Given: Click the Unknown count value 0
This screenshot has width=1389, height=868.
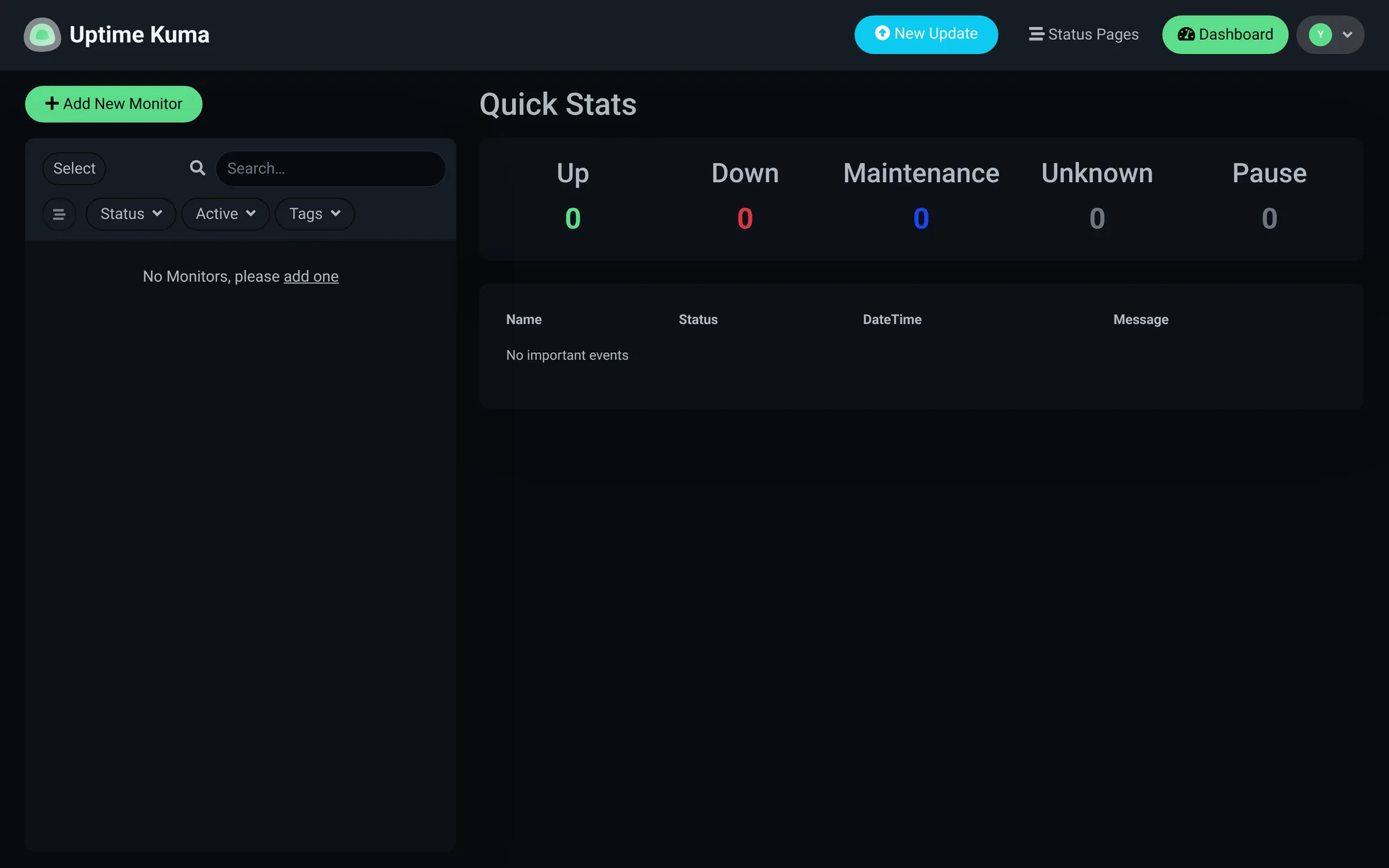Looking at the screenshot, I should pyautogui.click(x=1097, y=219).
